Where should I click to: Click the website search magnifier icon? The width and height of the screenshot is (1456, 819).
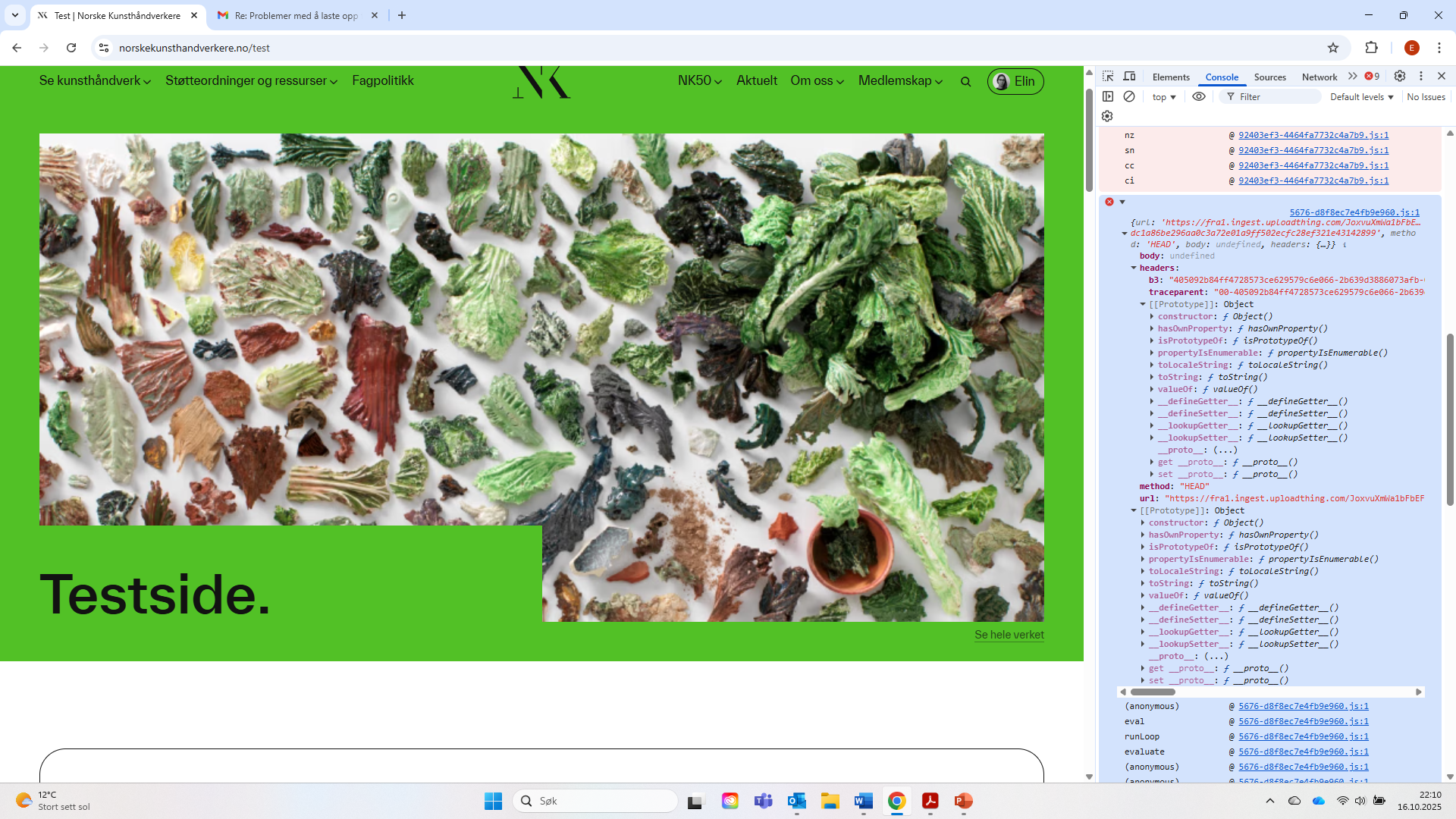click(965, 82)
